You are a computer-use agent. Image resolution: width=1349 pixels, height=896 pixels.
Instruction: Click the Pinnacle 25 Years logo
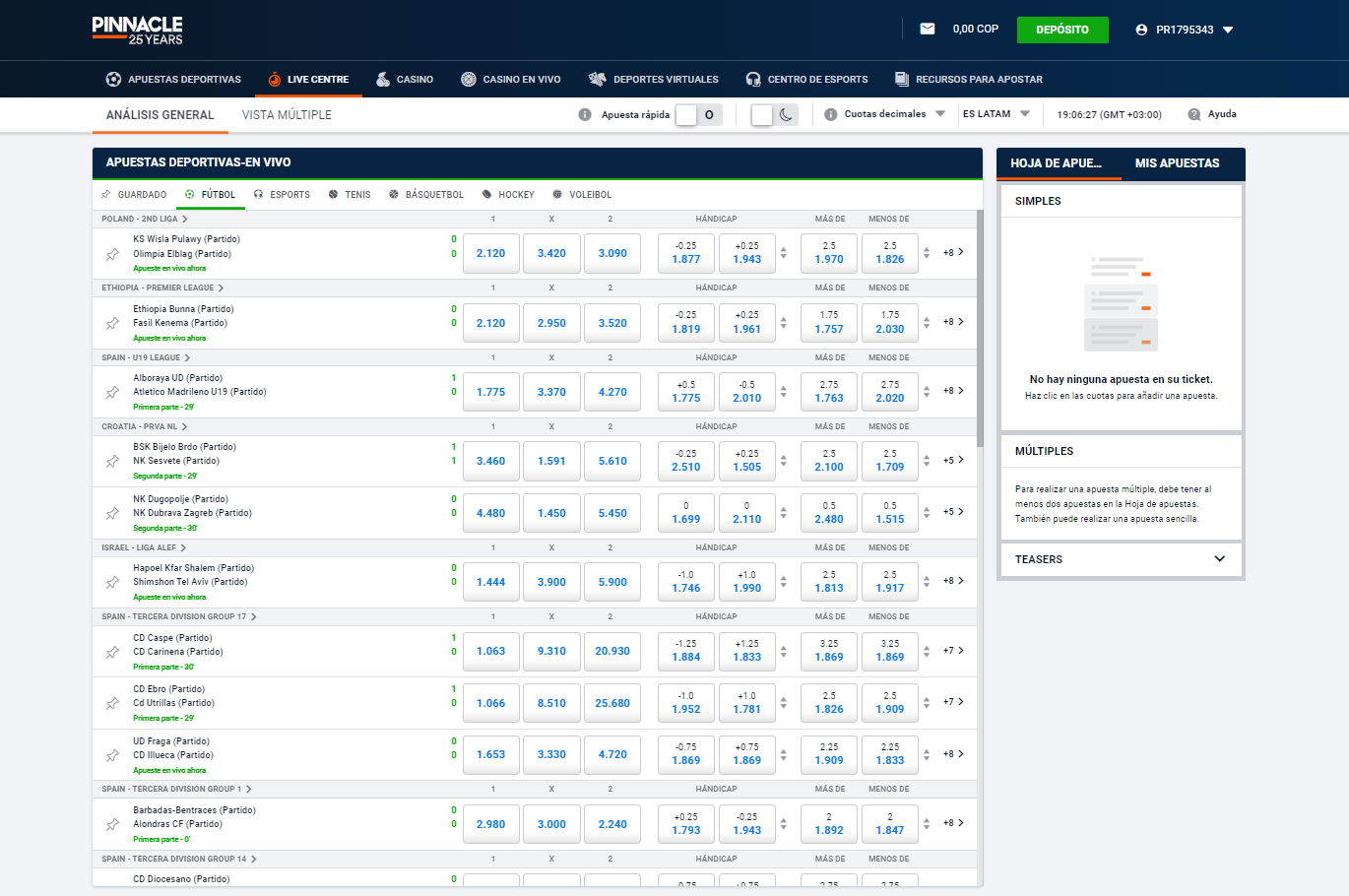coord(138,30)
